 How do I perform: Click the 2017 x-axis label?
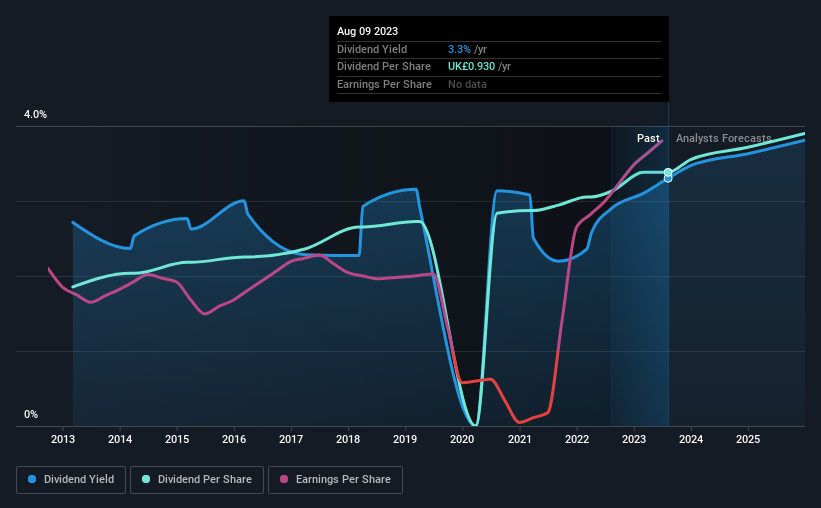pos(291,439)
